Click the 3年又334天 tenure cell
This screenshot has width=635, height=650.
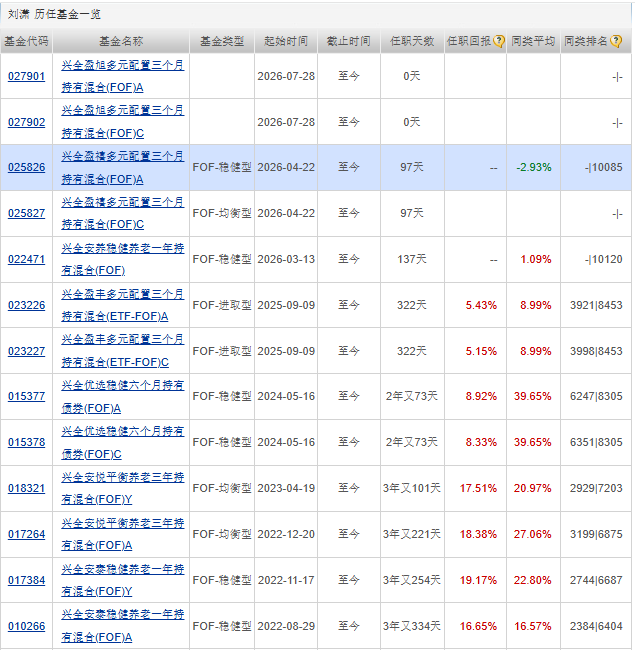pos(412,626)
